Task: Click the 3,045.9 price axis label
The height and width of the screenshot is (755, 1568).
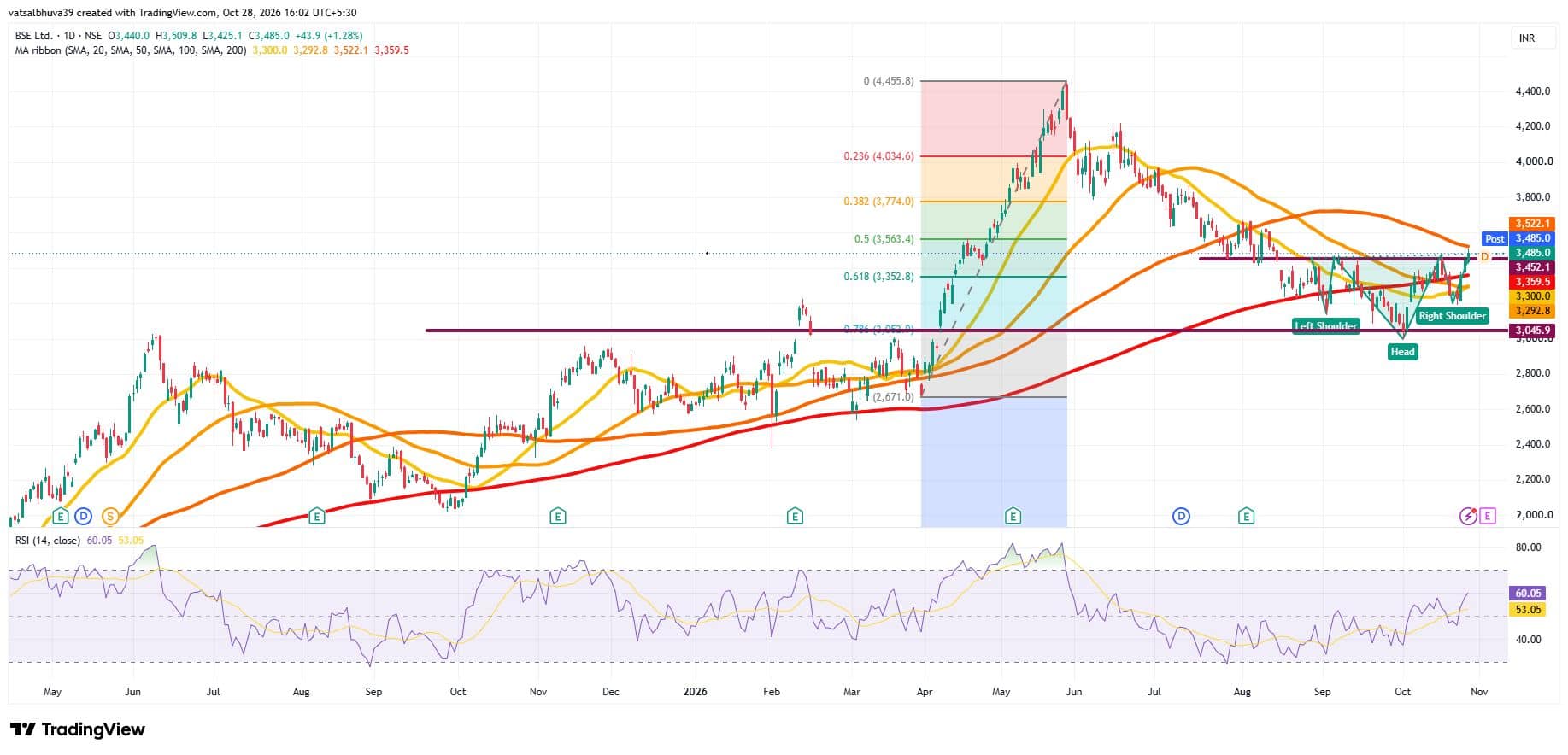Action: [1532, 331]
